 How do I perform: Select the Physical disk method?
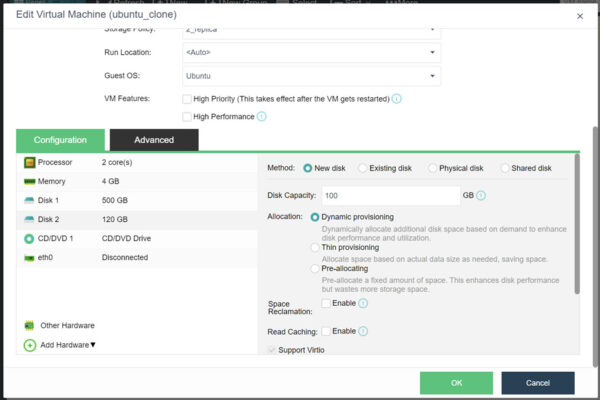432,168
